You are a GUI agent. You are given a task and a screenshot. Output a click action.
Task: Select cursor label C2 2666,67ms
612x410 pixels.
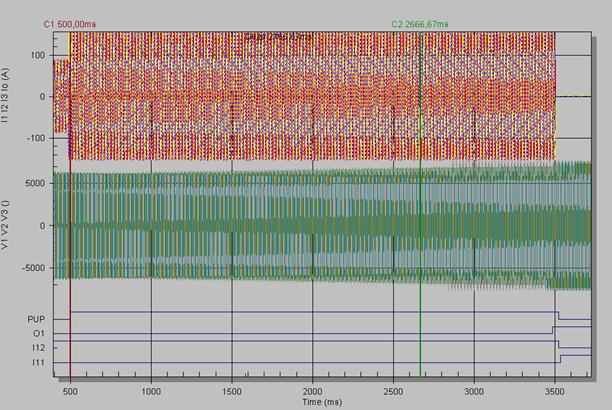420,24
